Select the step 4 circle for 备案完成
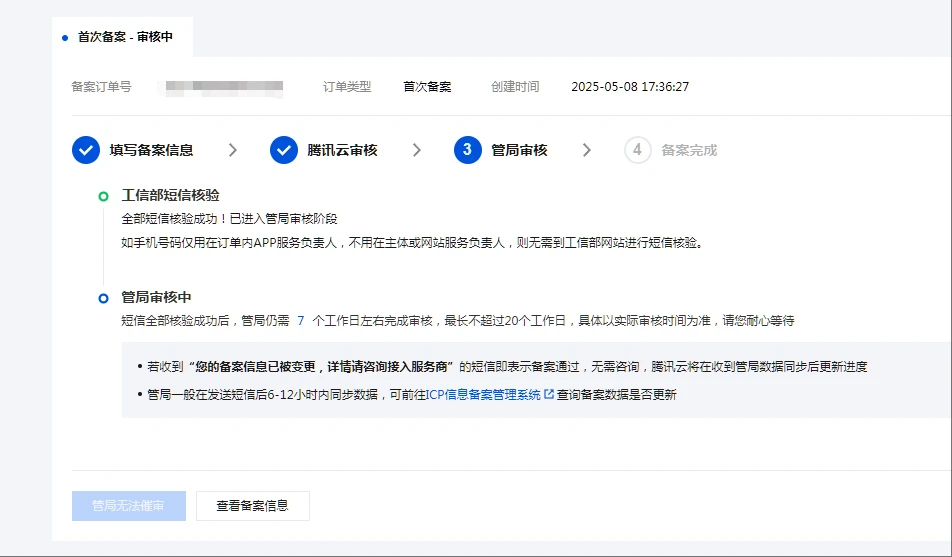The height and width of the screenshot is (557, 952). (x=637, y=150)
